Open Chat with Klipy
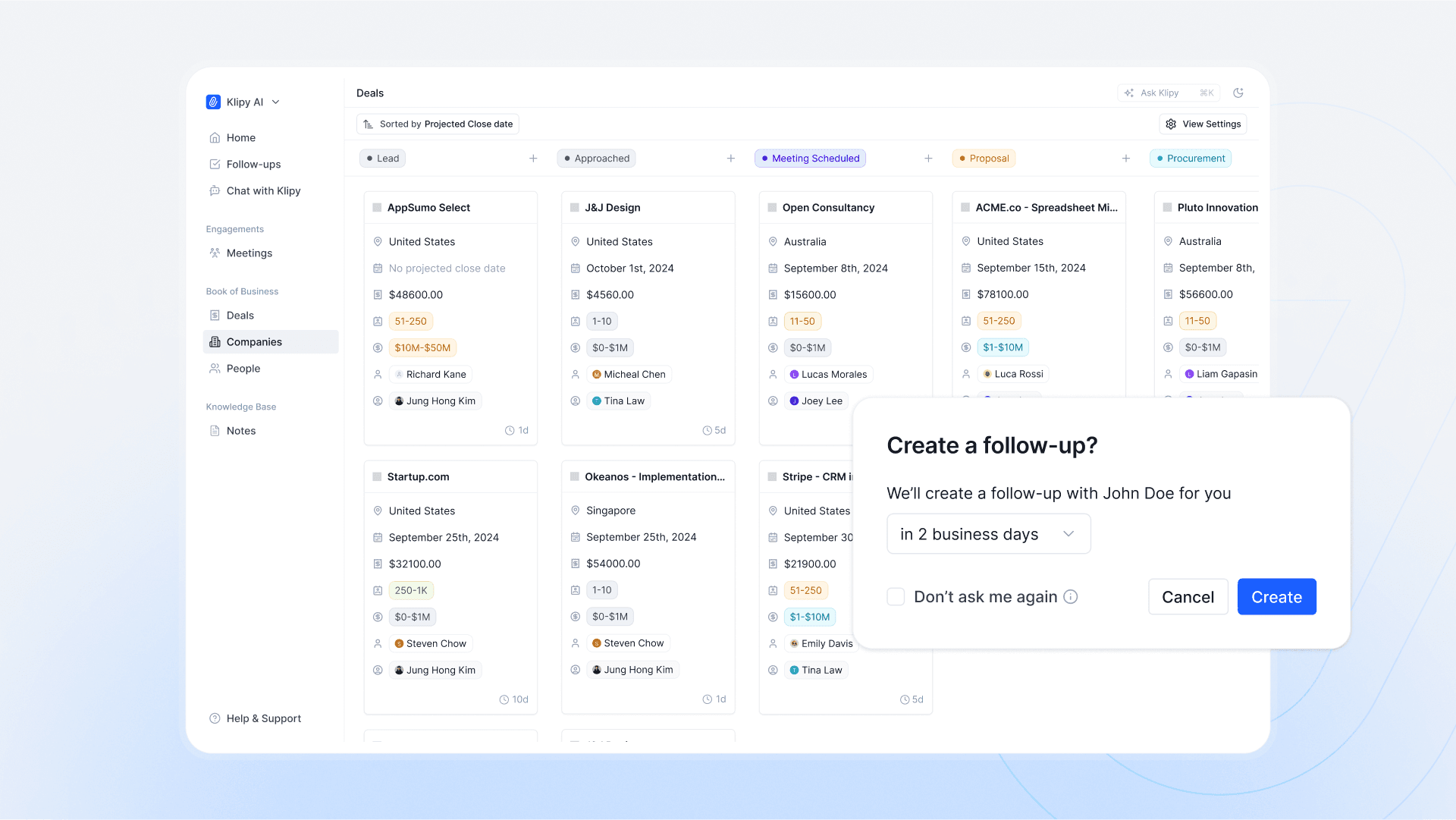This screenshot has height=820, width=1456. click(263, 191)
